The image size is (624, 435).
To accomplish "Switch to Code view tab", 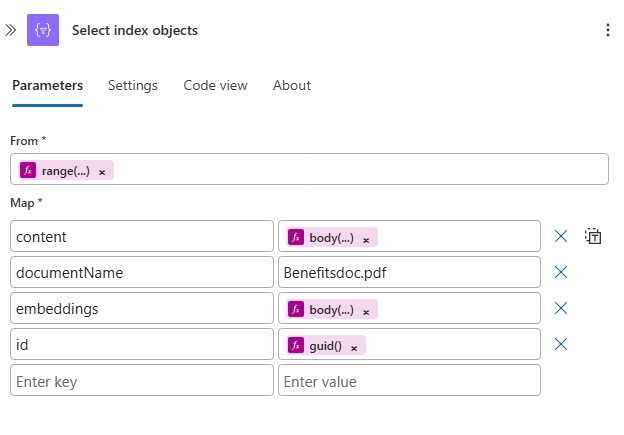I will [x=215, y=85].
